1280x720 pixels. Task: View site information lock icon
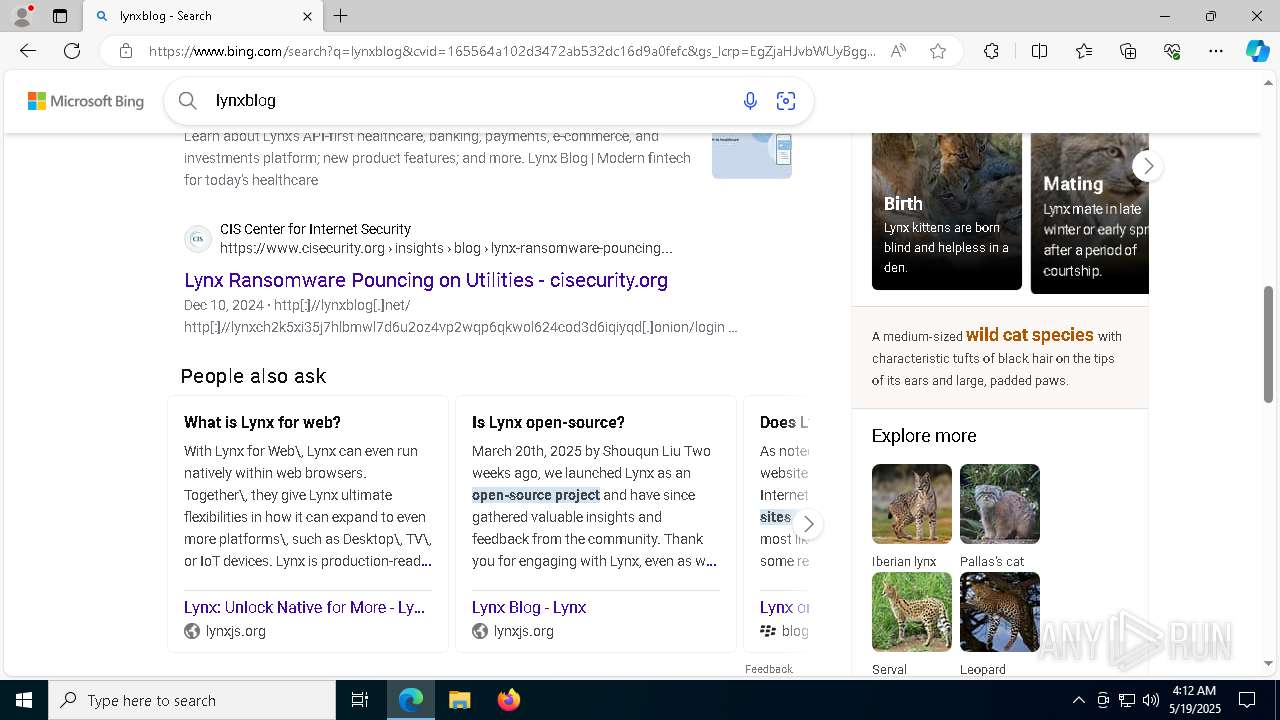[126, 51]
